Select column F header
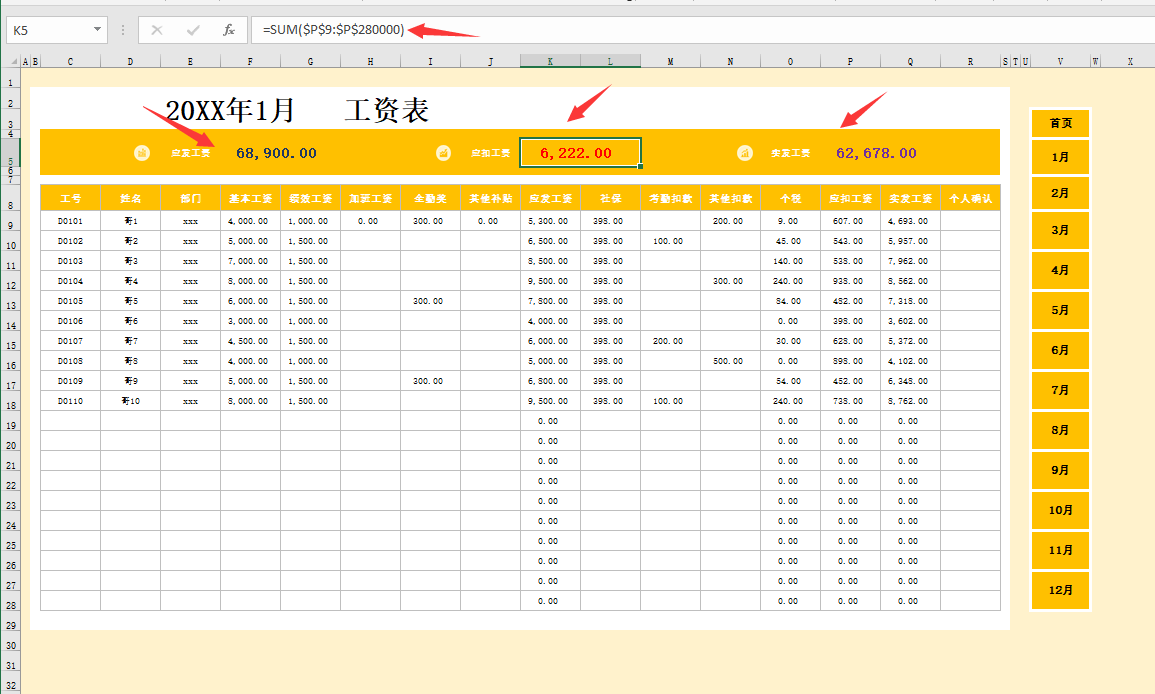 (250, 61)
